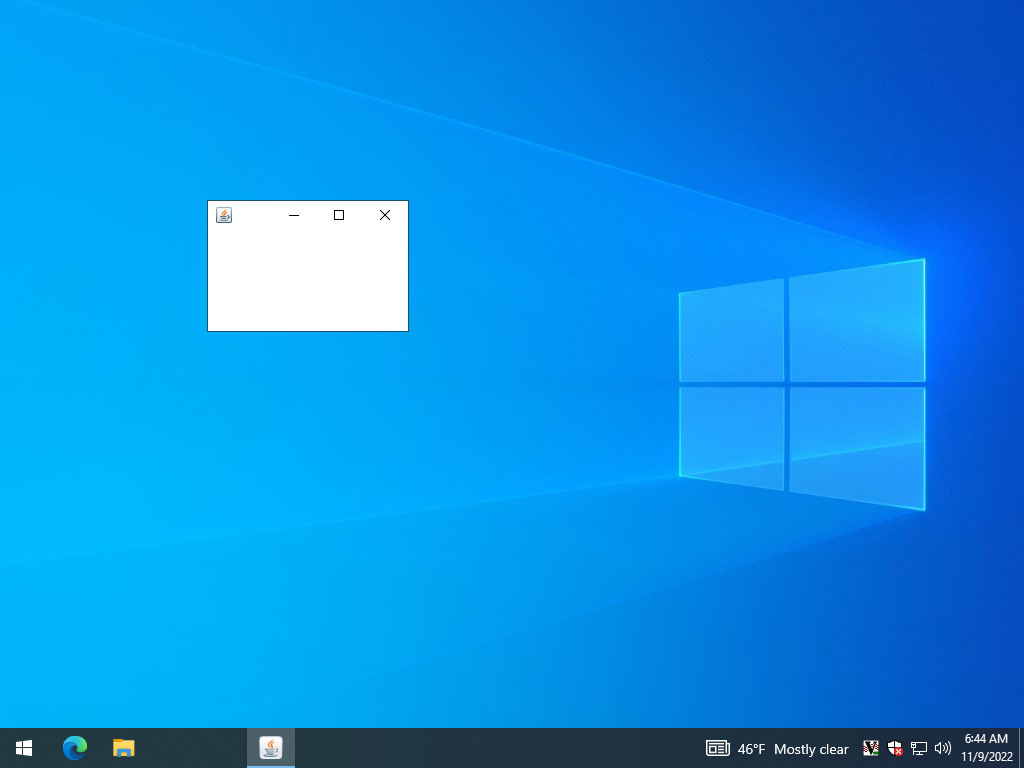Click inside the blank white Java window area
The image size is (1024, 768).
[308, 280]
